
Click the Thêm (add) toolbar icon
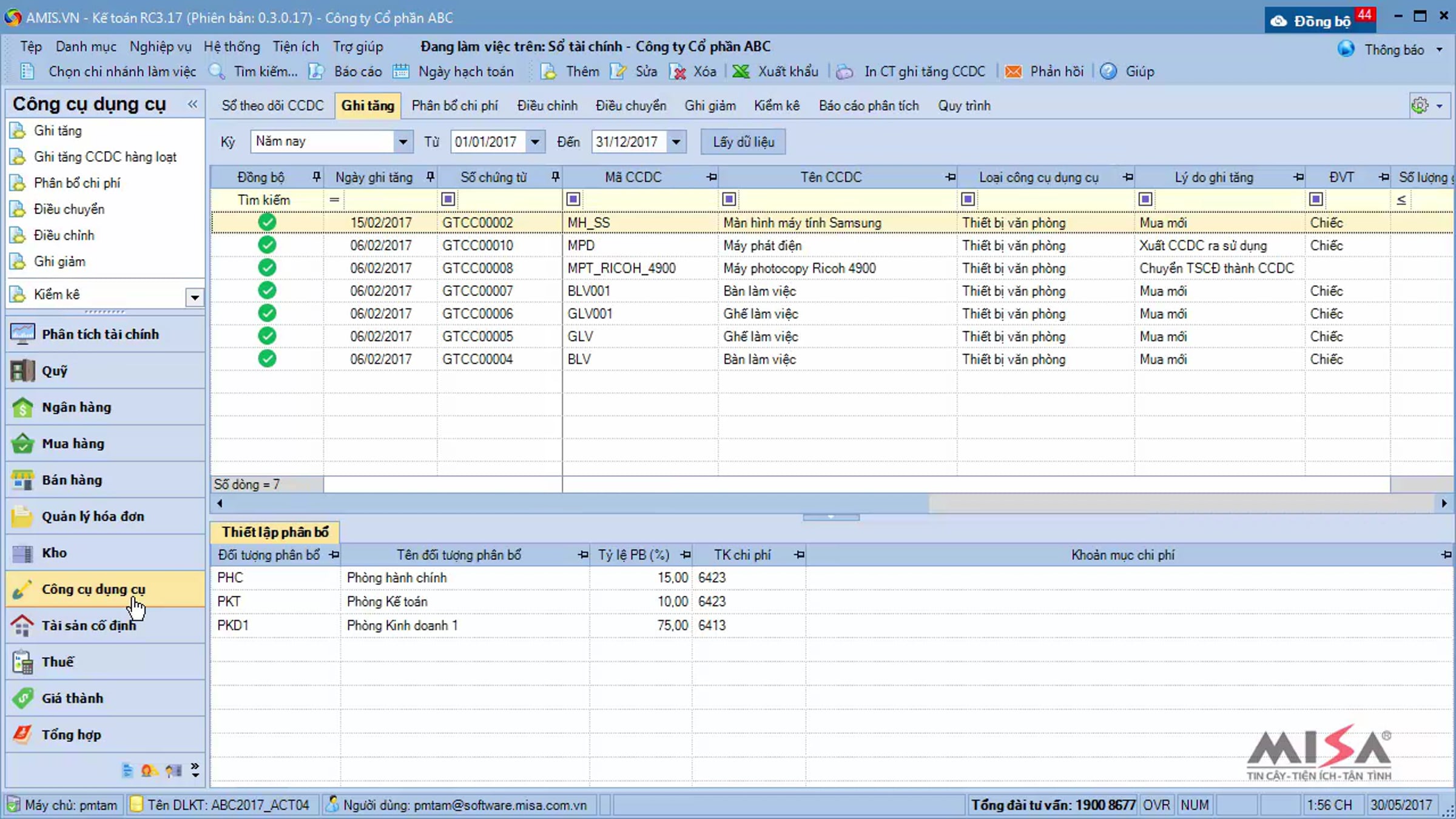click(x=548, y=72)
